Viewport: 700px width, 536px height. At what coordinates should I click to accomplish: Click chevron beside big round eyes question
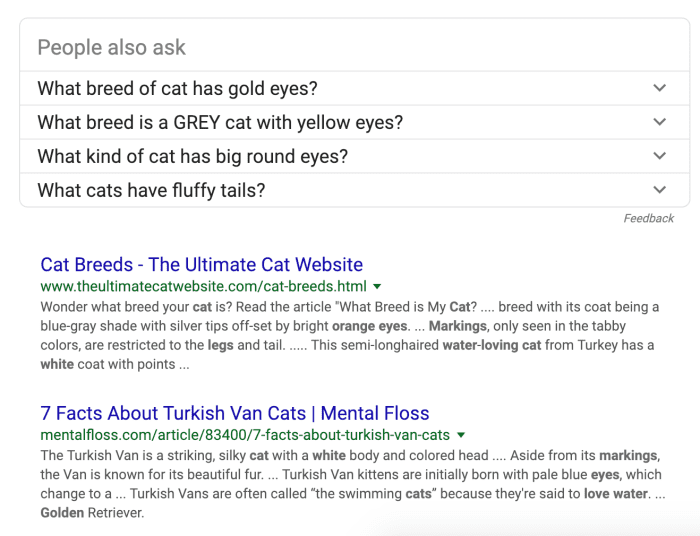tap(659, 156)
